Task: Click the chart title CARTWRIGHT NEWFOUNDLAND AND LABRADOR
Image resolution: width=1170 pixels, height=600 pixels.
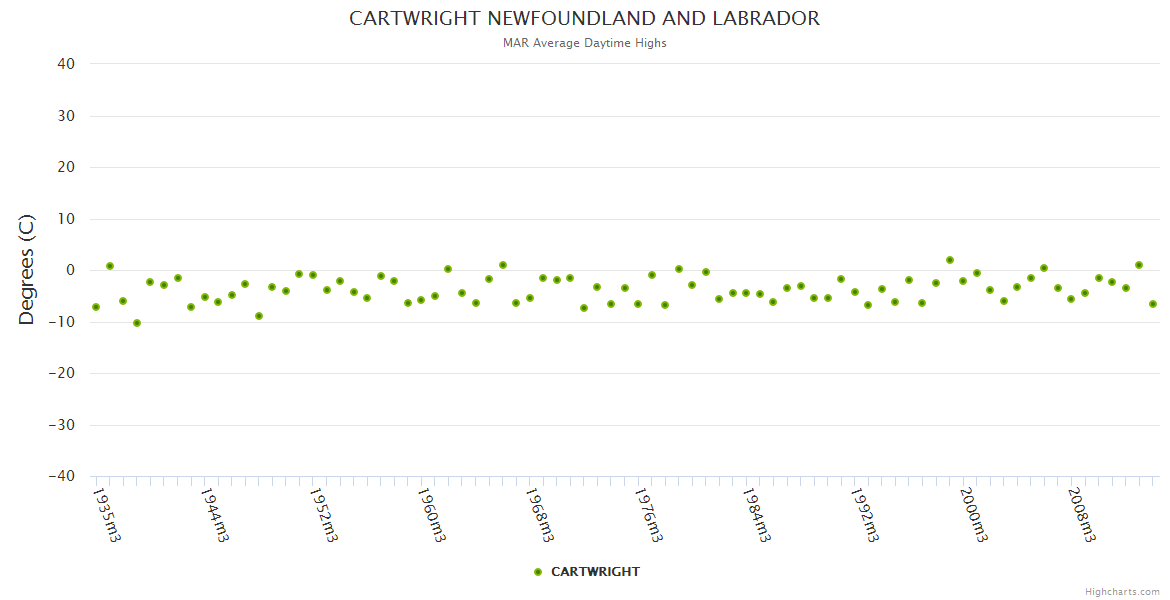Action: pyautogui.click(x=584, y=19)
